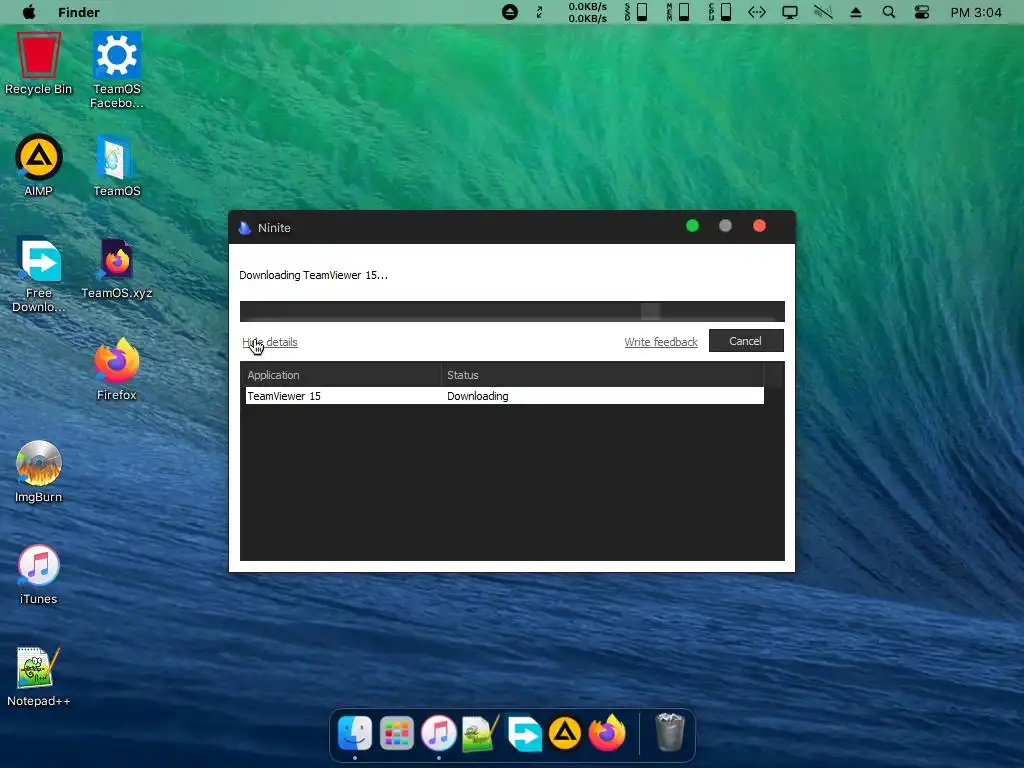The image size is (1024, 768).
Task: Click the double-arrow network icon in menu bar
Action: coord(756,12)
